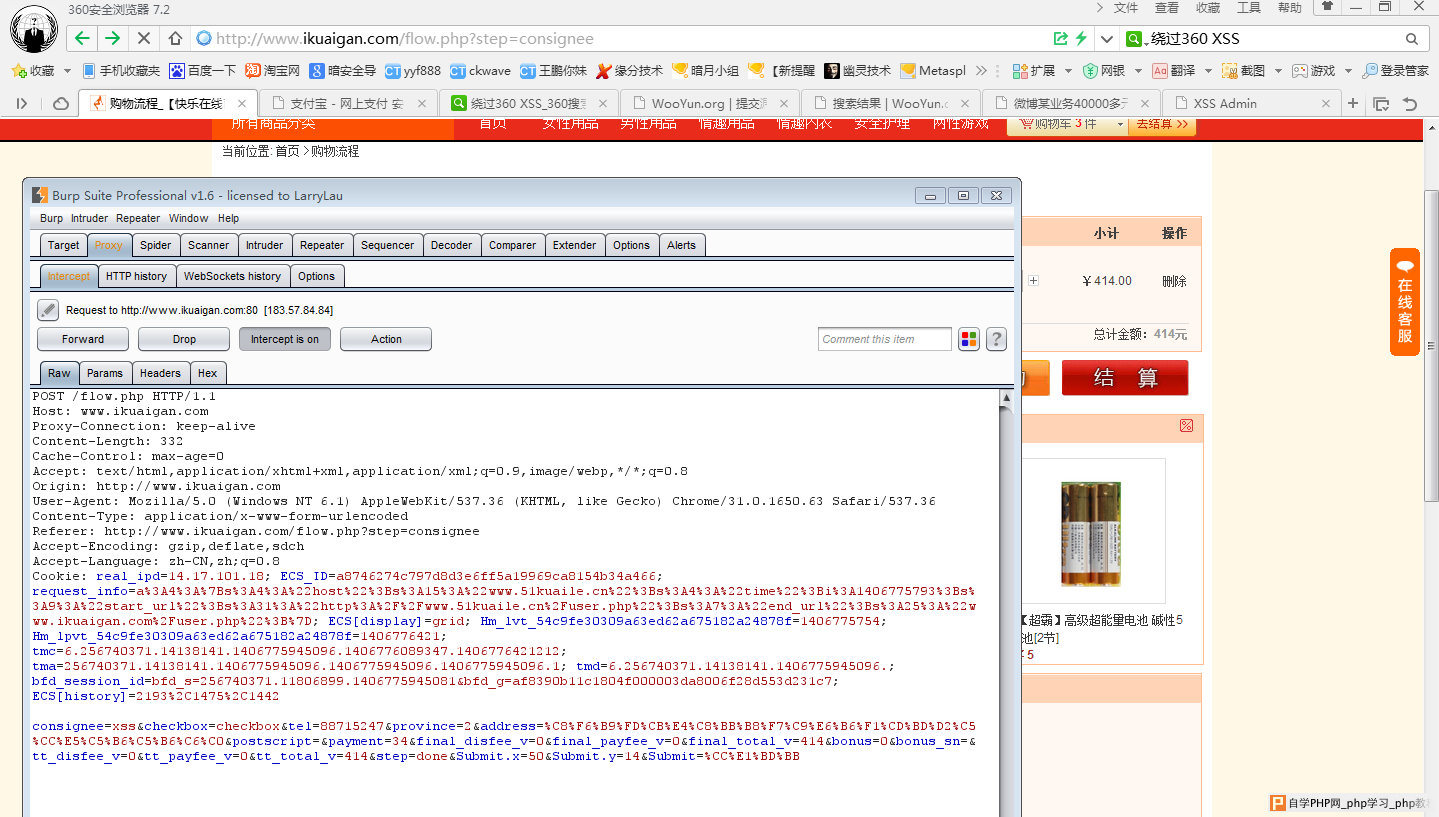Screen dimensions: 1439x817
Task: Open the WebSockets history sub-tab
Action: [x=232, y=276]
